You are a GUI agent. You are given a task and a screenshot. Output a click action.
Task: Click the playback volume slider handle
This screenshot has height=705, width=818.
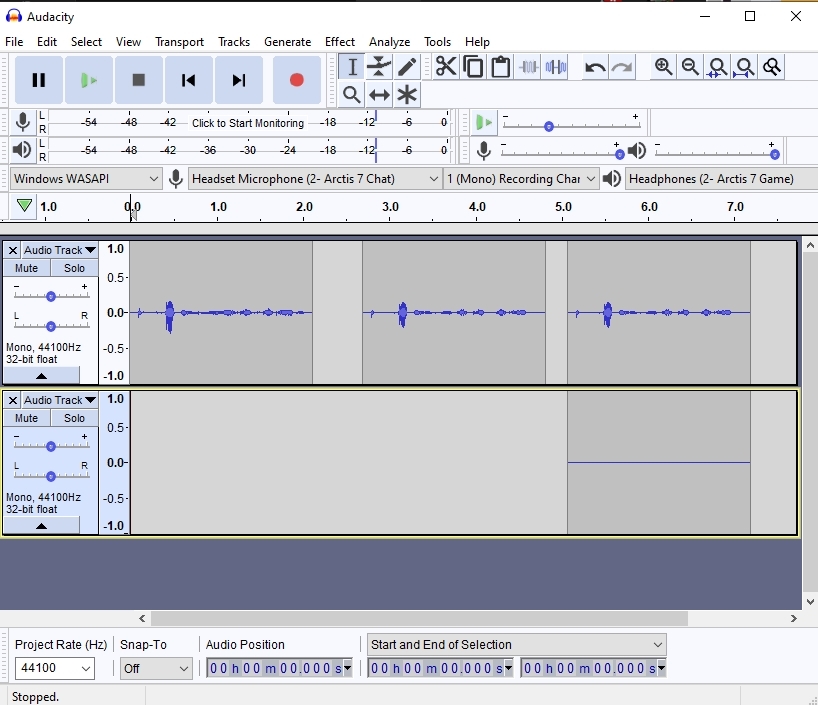[x=775, y=154]
